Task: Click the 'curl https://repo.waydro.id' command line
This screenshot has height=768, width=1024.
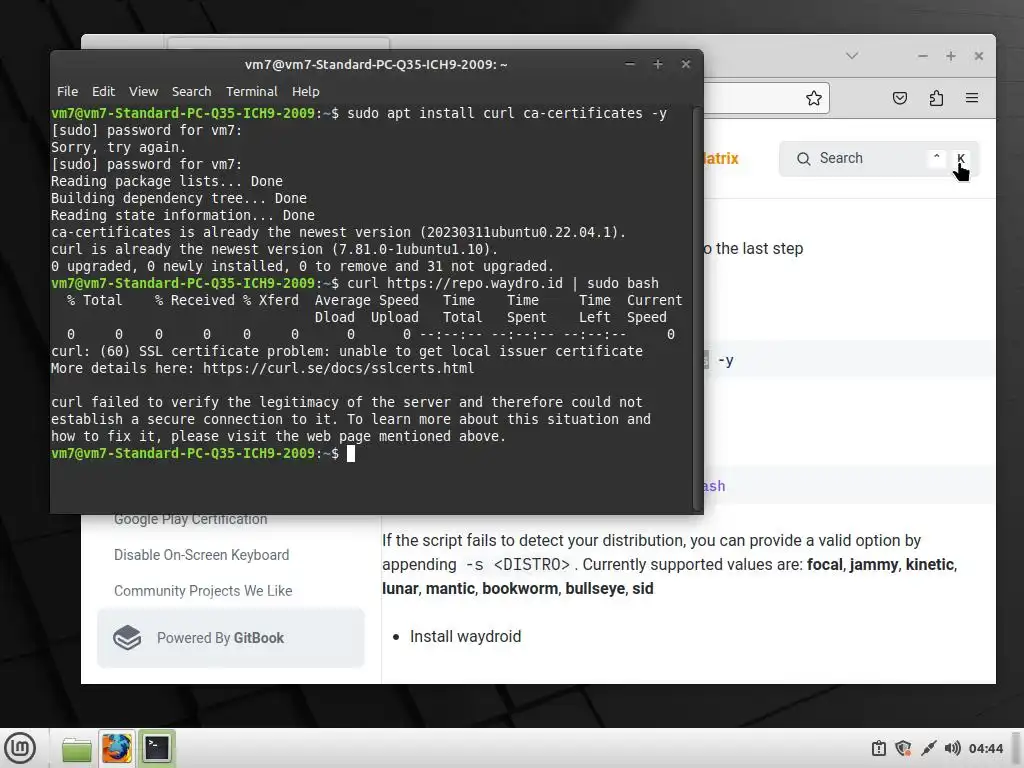Action: [x=355, y=283]
